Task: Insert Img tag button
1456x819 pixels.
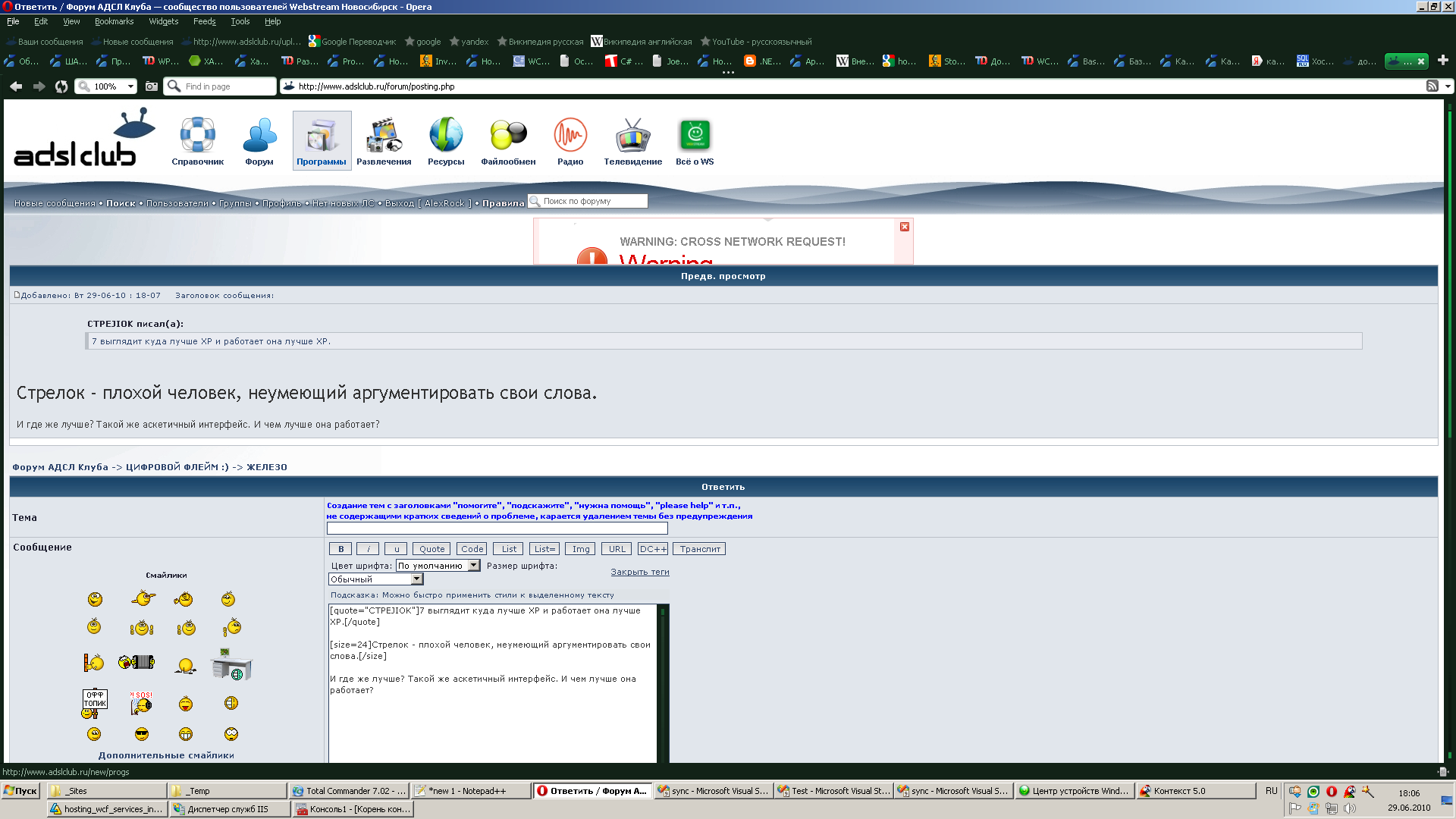Action: click(581, 549)
